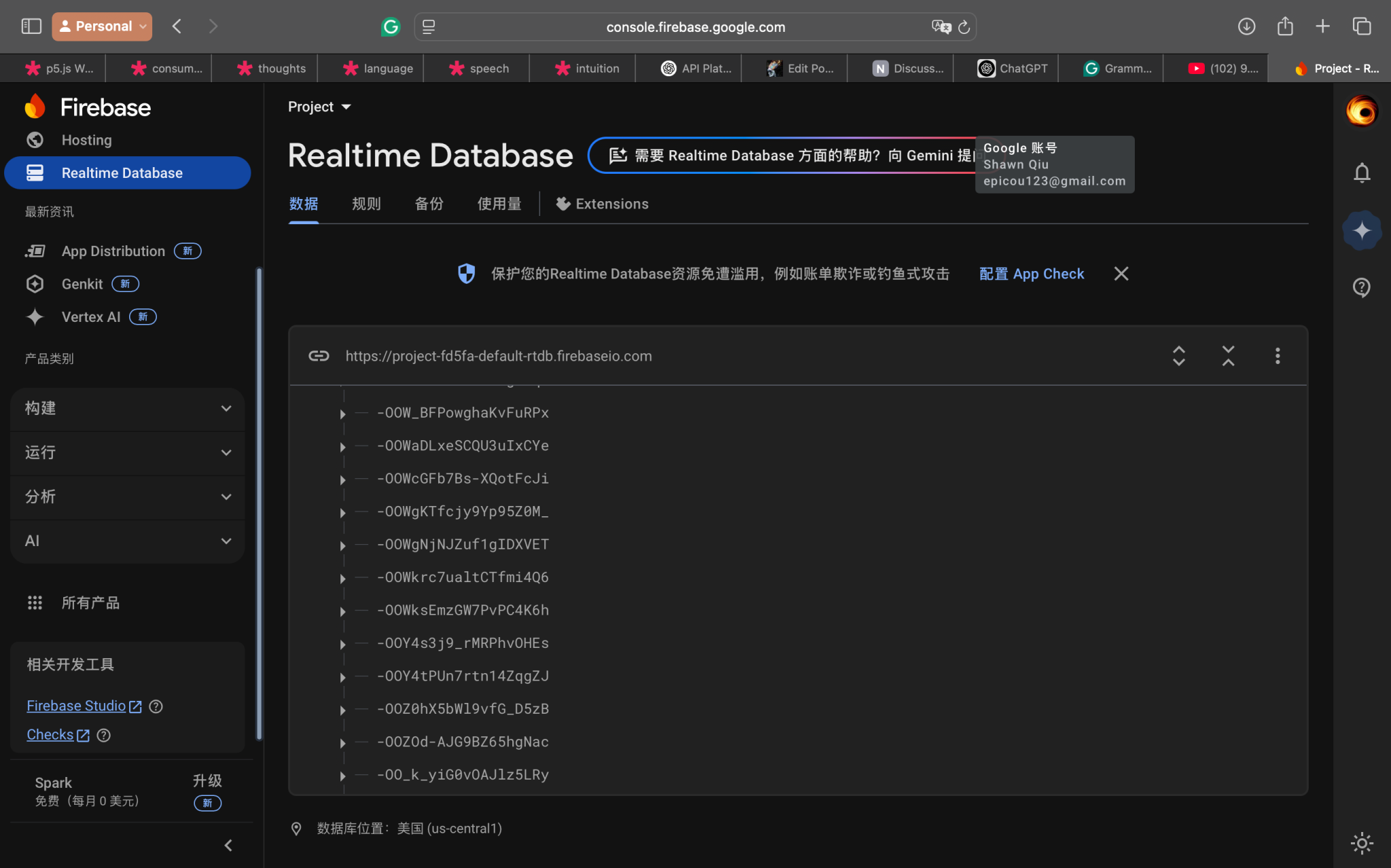Switch to the 使用量 tab
Screen dimensions: 1391x868
coord(499,204)
